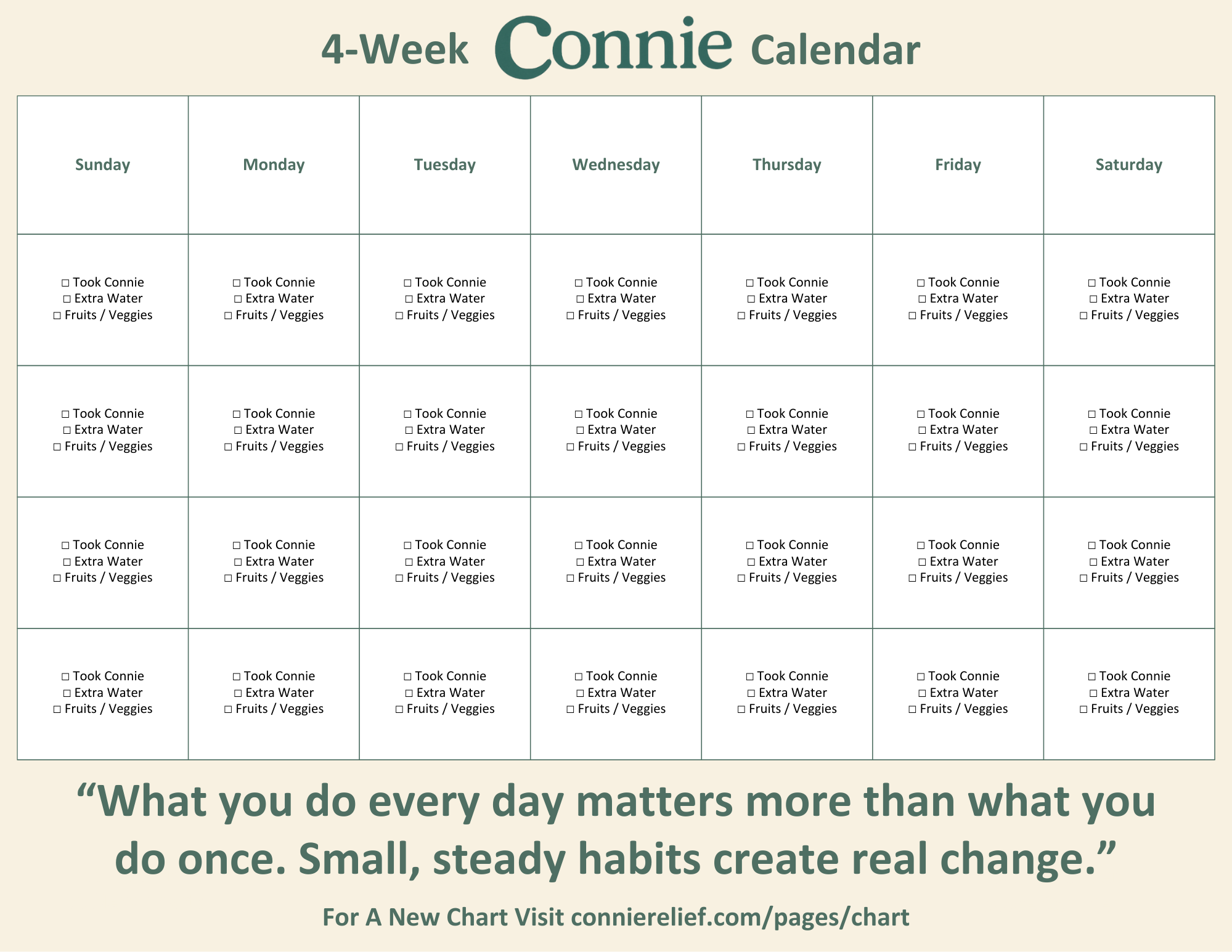
Task: Mark Took Connie for week two Wednesday
Action: tap(579, 414)
